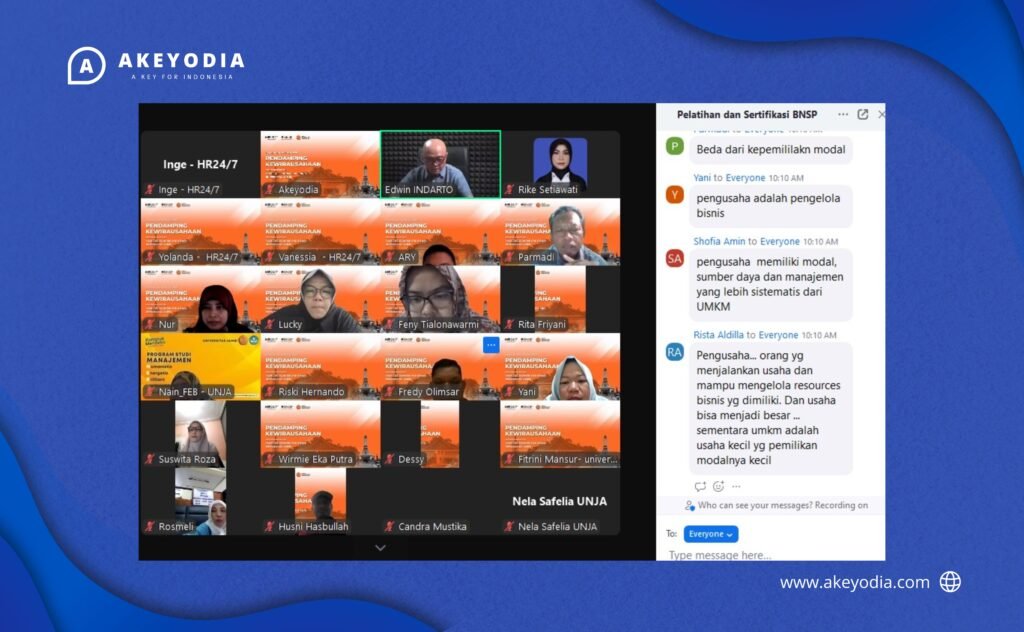Click Rista Aldilla's RA avatar
This screenshot has width=1024, height=632.
point(675,353)
